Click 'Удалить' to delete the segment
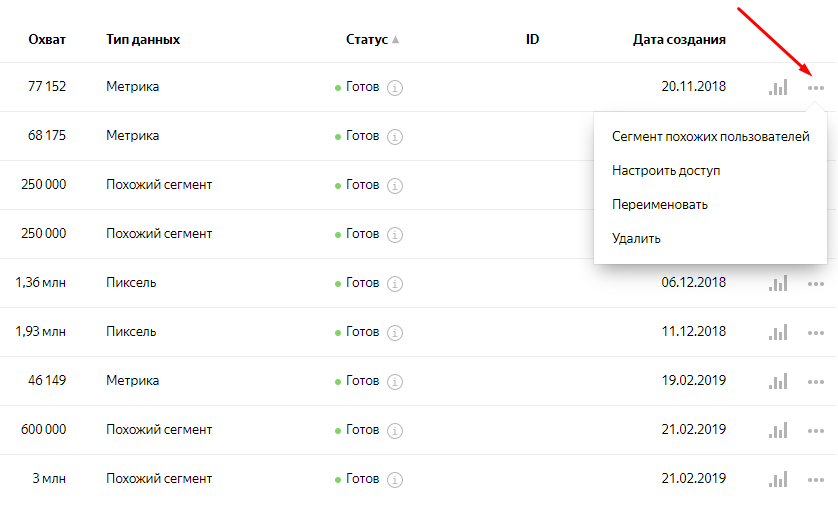The image size is (838, 513). pyautogui.click(x=636, y=239)
